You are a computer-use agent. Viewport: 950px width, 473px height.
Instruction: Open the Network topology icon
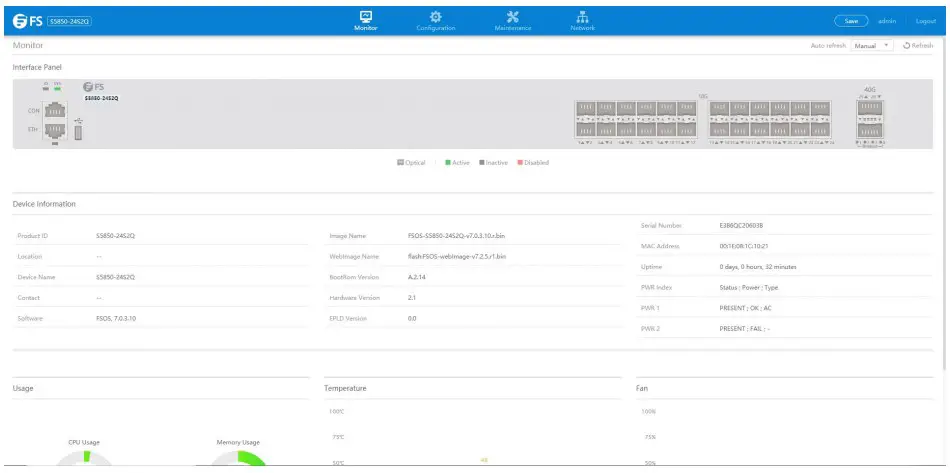tap(583, 16)
